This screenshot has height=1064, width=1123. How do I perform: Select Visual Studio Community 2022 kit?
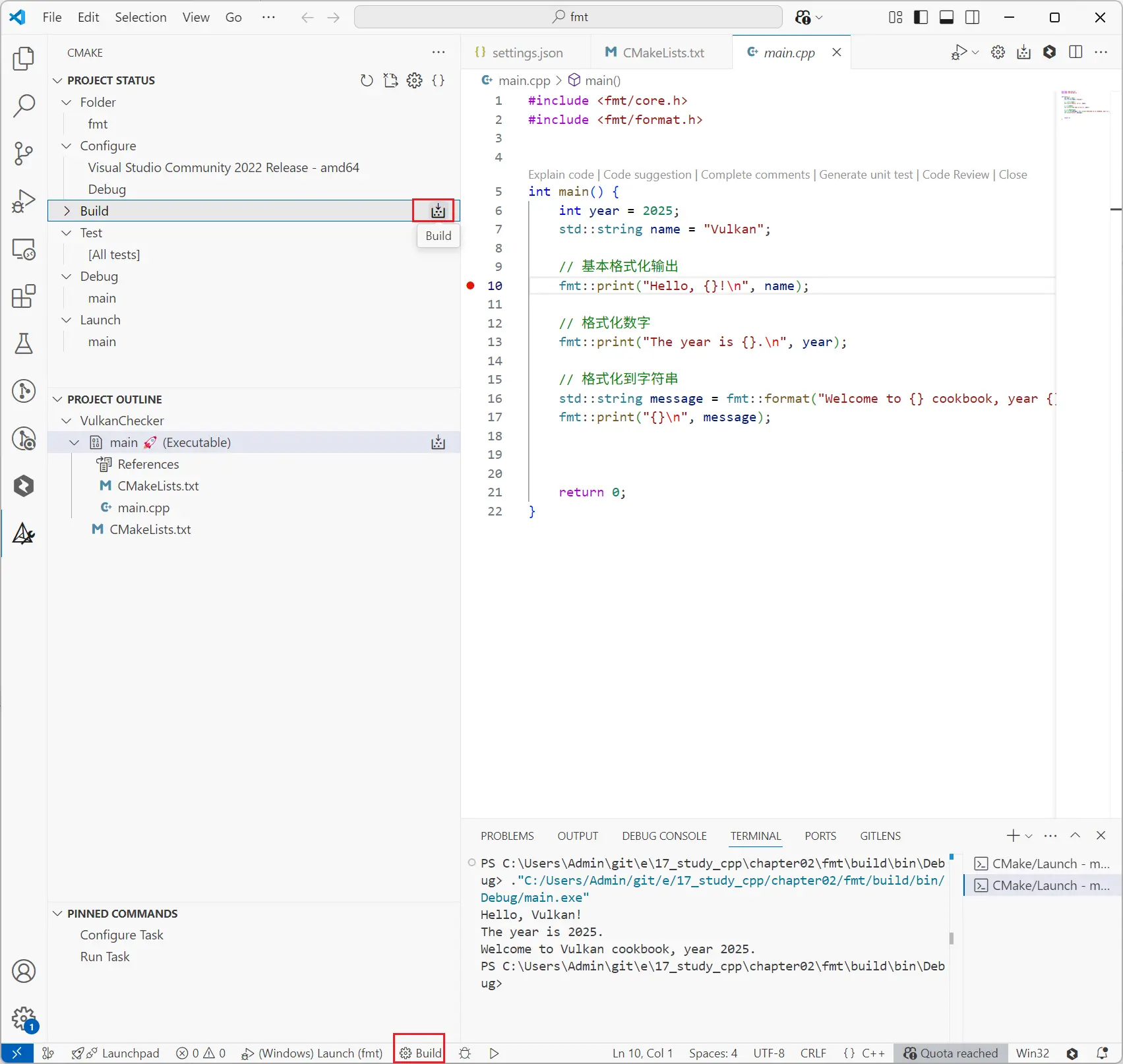tap(224, 167)
